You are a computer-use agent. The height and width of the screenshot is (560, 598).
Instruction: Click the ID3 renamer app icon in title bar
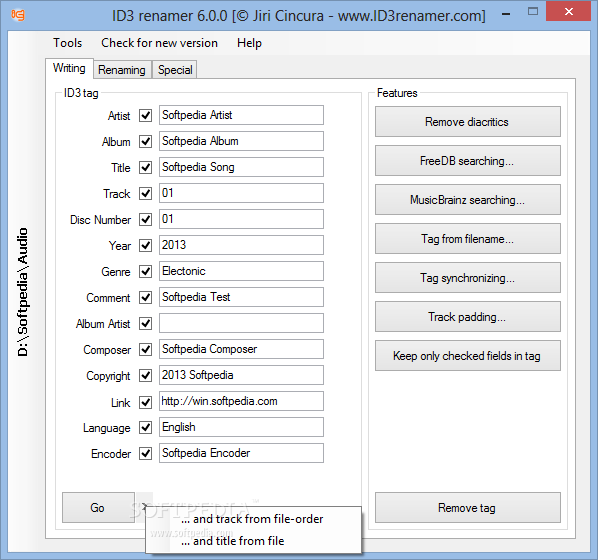(18, 15)
